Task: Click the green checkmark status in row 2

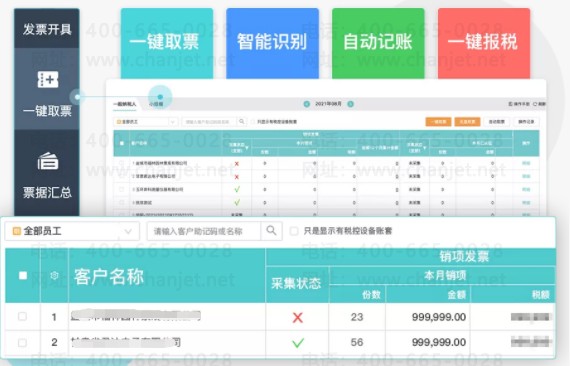Action: (298, 342)
